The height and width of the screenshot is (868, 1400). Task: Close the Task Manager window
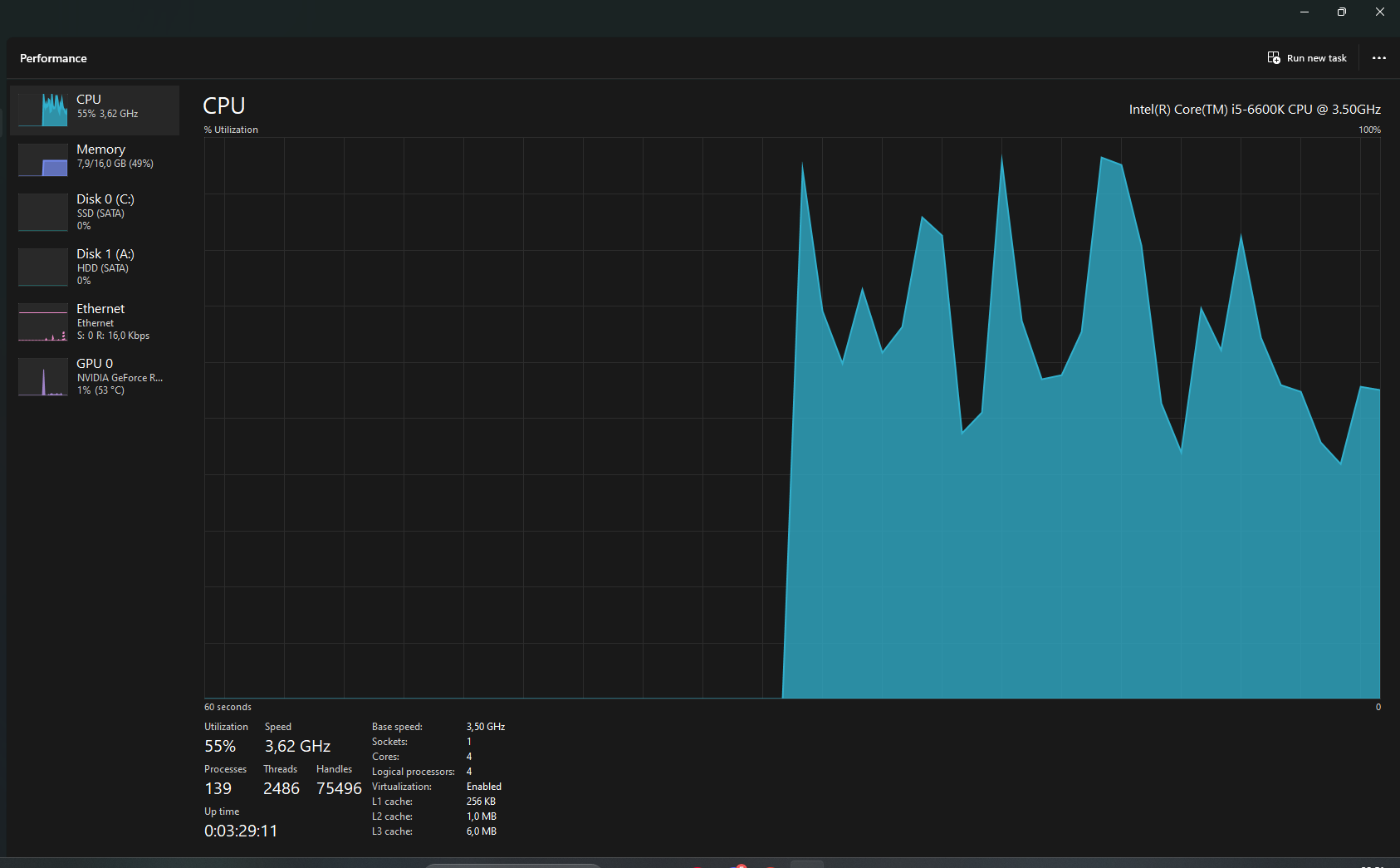(1380, 12)
